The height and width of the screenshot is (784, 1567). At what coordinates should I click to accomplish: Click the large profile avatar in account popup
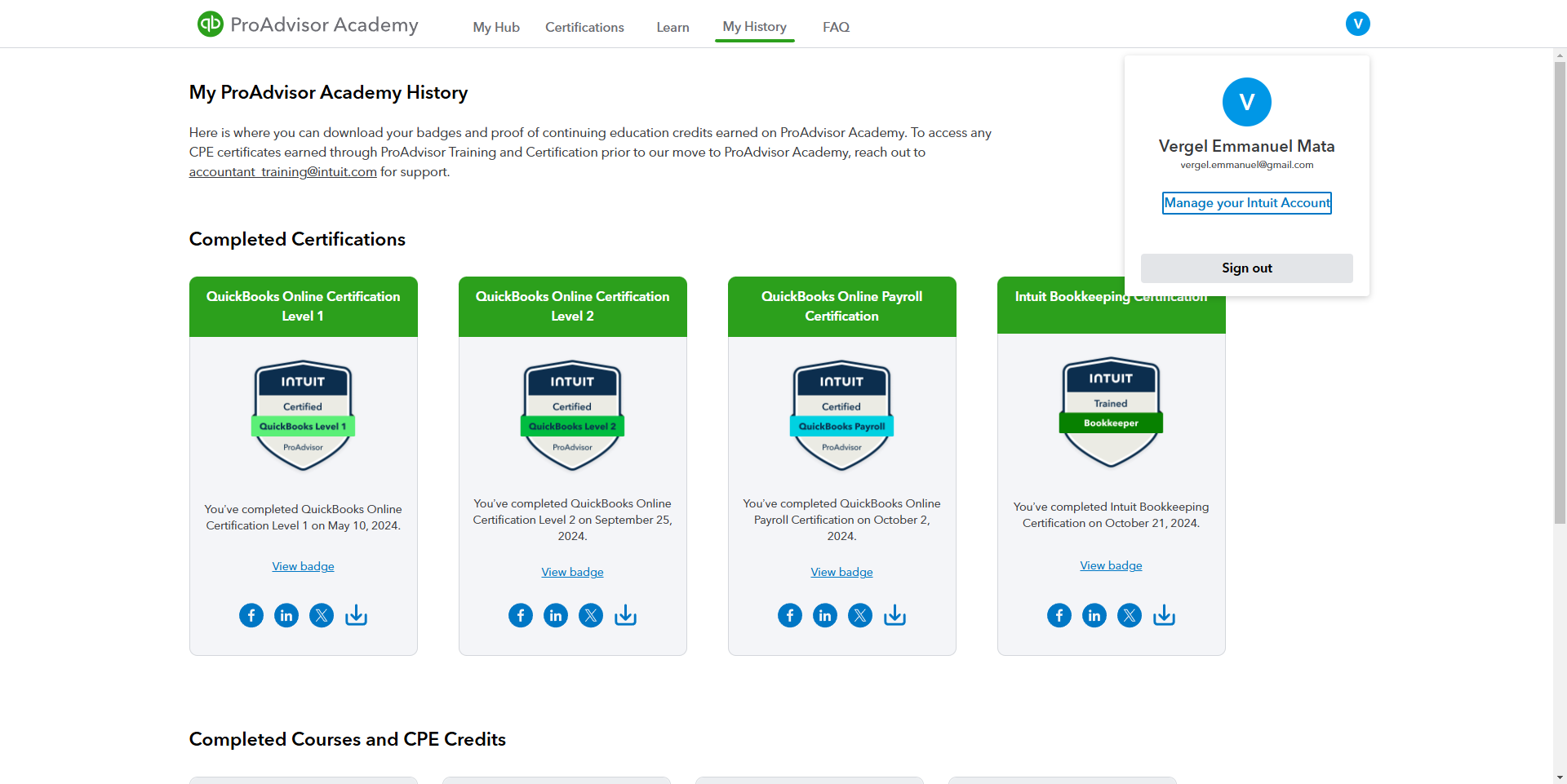click(x=1246, y=102)
